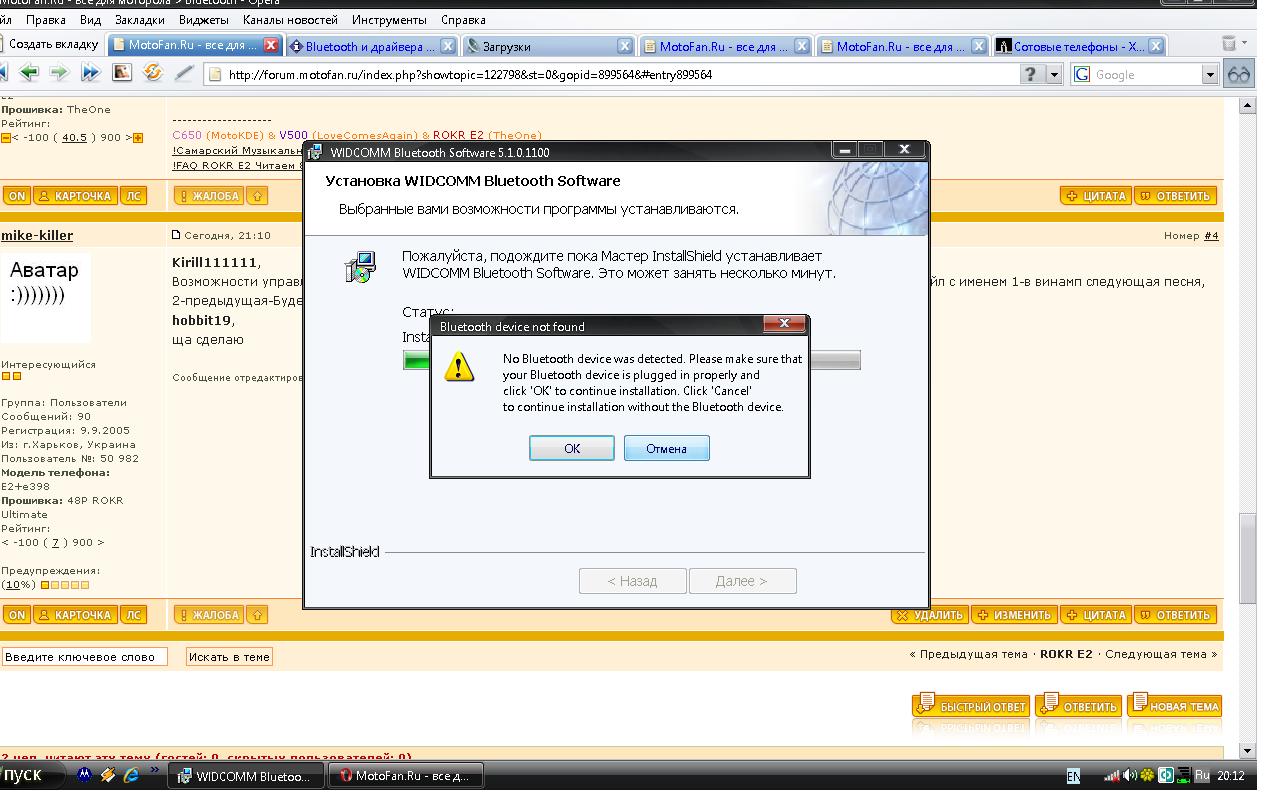Image resolution: width=1280 pixels, height=800 pixels.
Task: Click the orange Reload icon
Action: tap(152, 73)
